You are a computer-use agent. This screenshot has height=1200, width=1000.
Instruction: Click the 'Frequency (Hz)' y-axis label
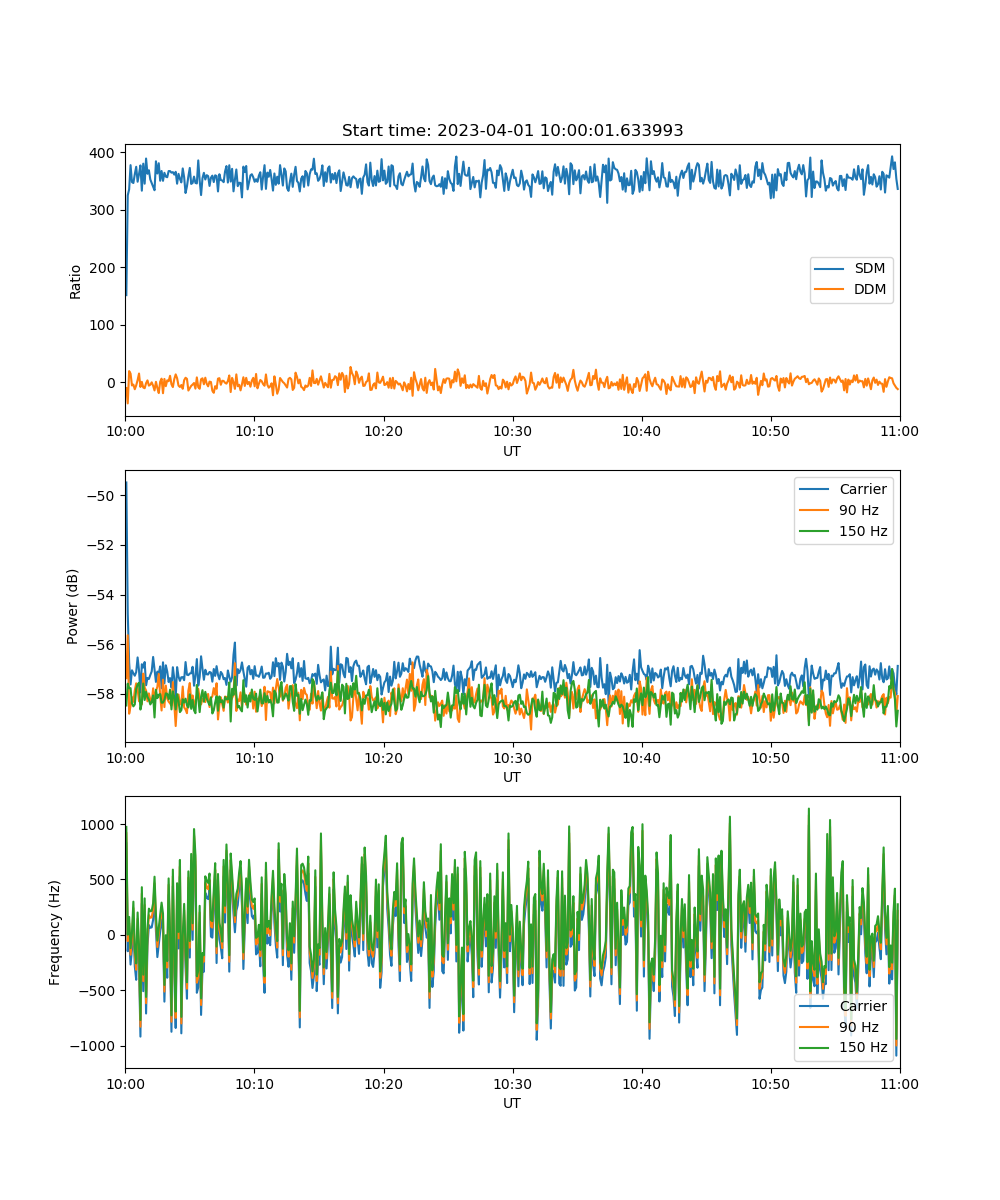pyautogui.click(x=55, y=932)
